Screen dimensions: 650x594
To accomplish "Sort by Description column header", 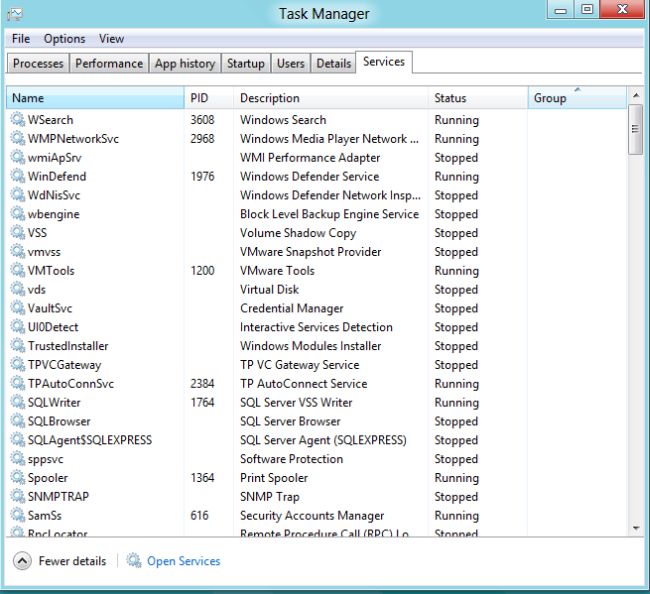I will [x=331, y=98].
